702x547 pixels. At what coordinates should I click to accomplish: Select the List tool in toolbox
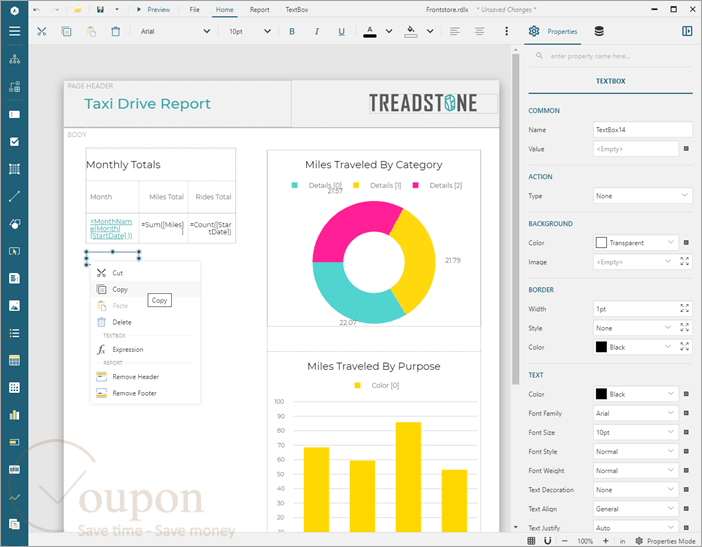(14, 333)
